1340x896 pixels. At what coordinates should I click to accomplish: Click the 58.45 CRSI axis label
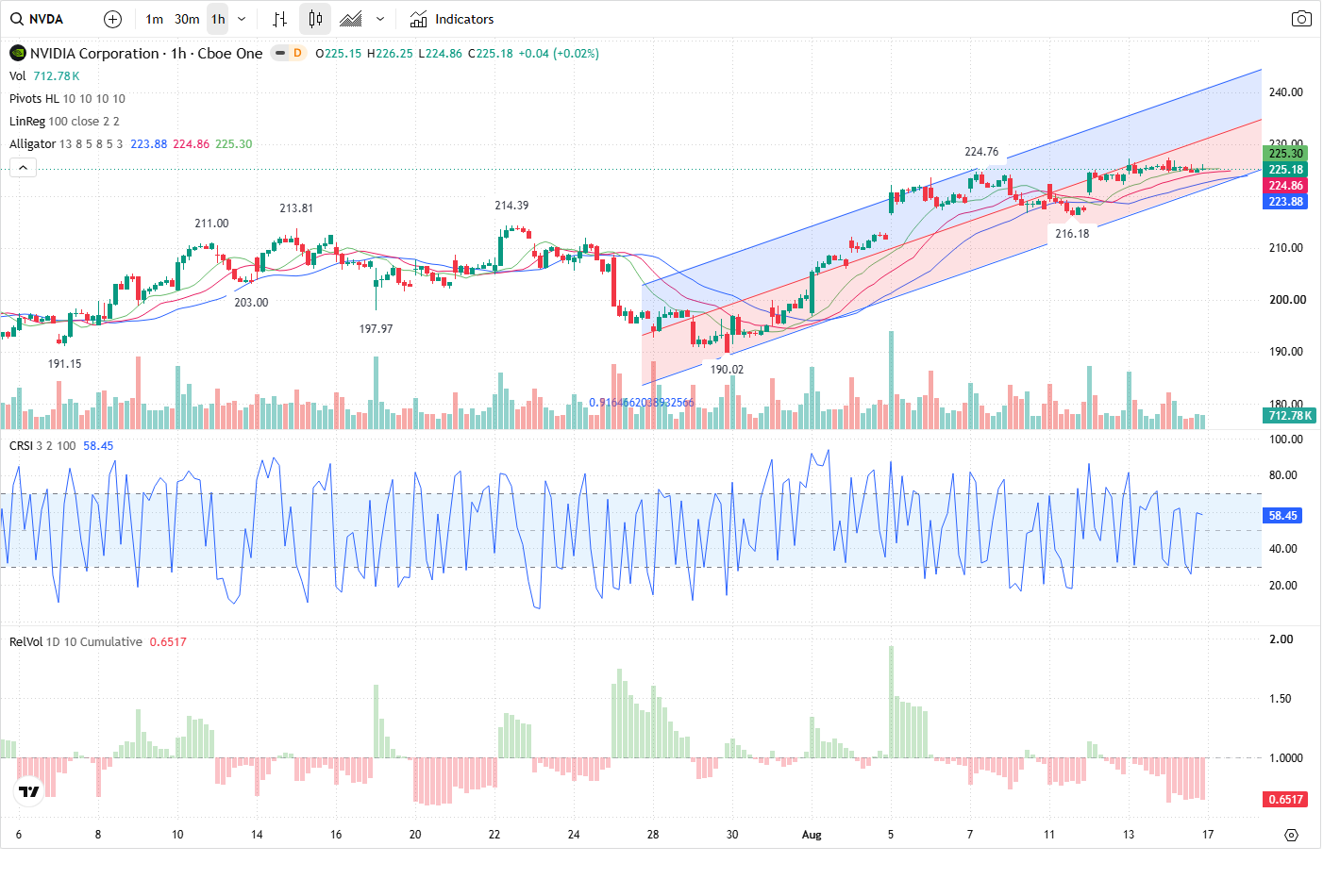tap(1282, 515)
